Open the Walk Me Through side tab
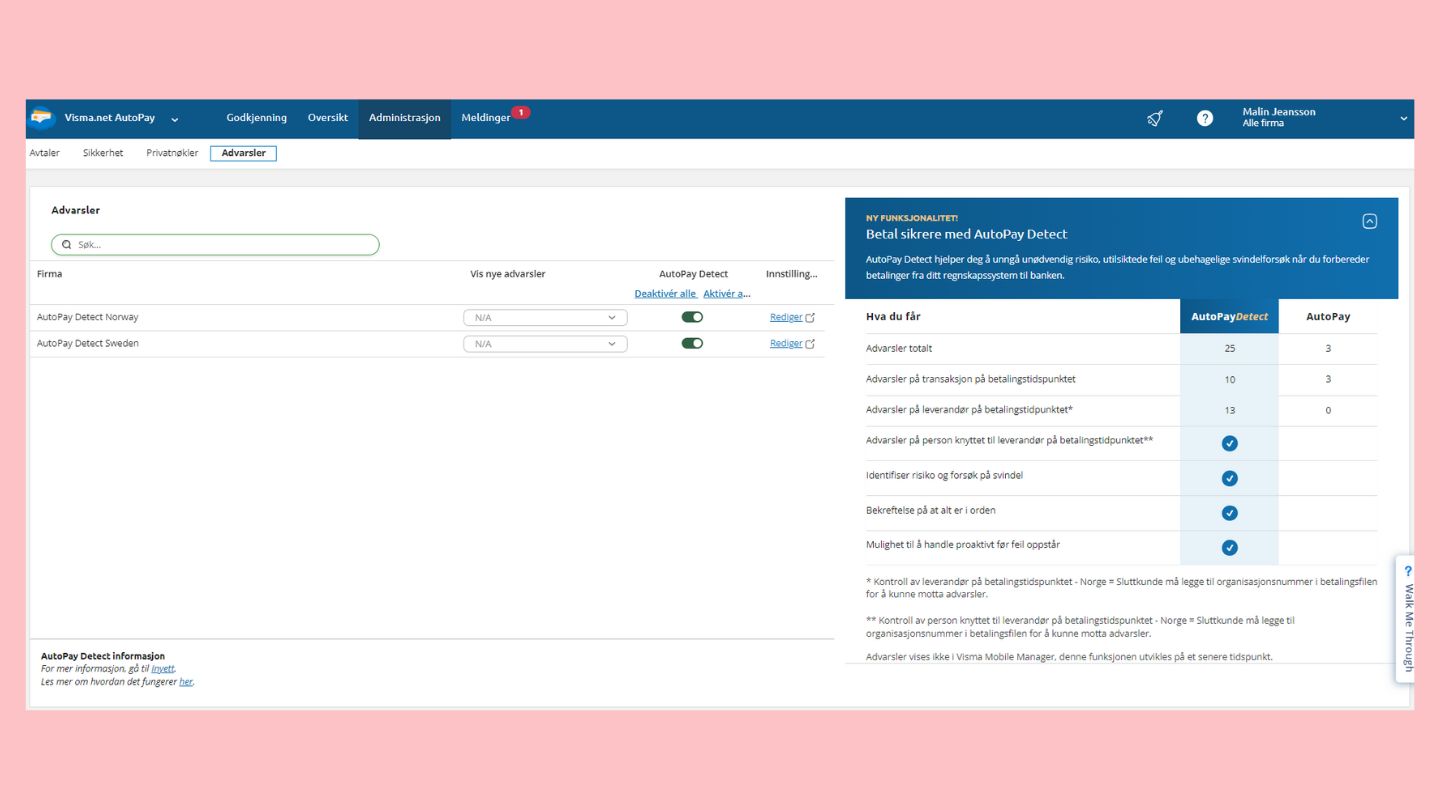Image resolution: width=1440 pixels, height=810 pixels. (x=1405, y=619)
